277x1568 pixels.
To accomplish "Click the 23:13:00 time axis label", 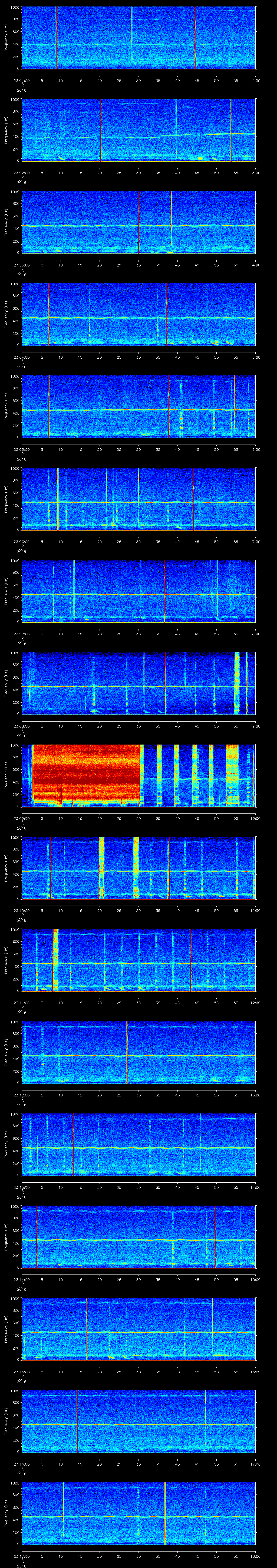I will coord(21,1187).
